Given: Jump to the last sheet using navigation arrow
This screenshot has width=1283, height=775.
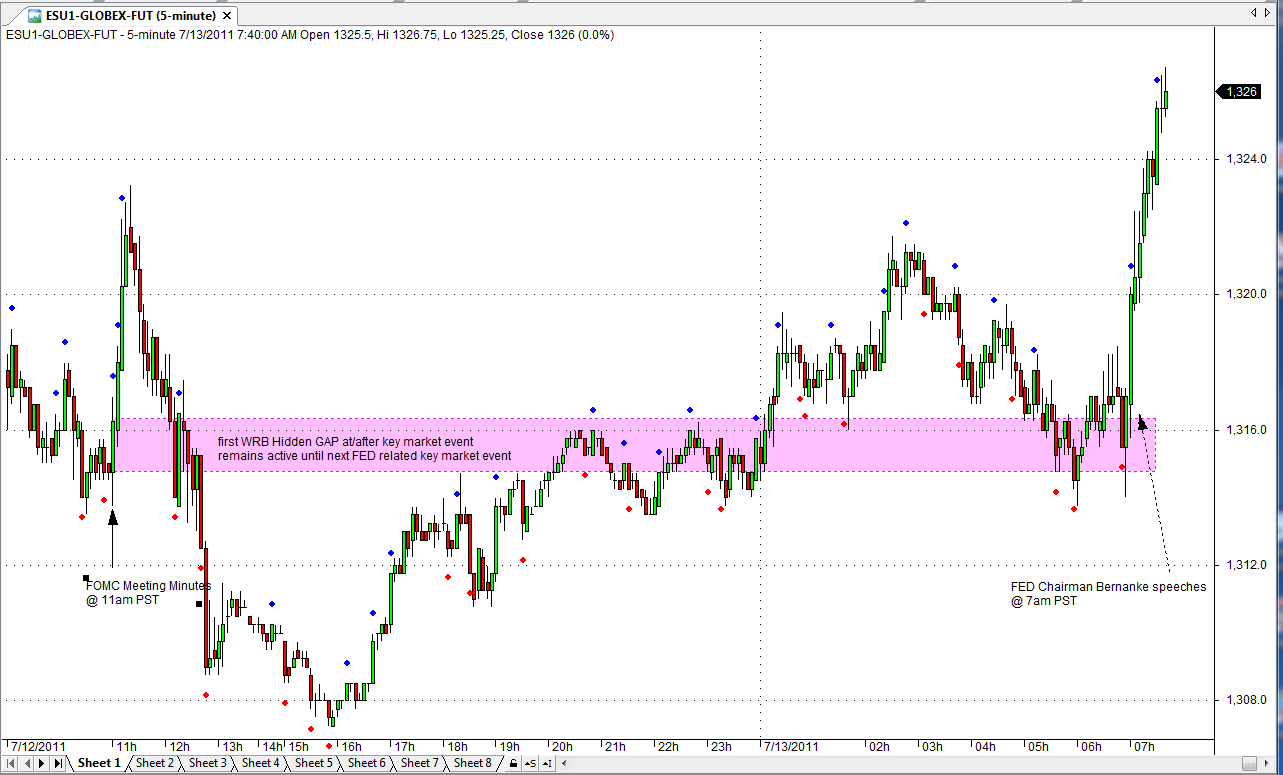Looking at the screenshot, I should (58, 763).
